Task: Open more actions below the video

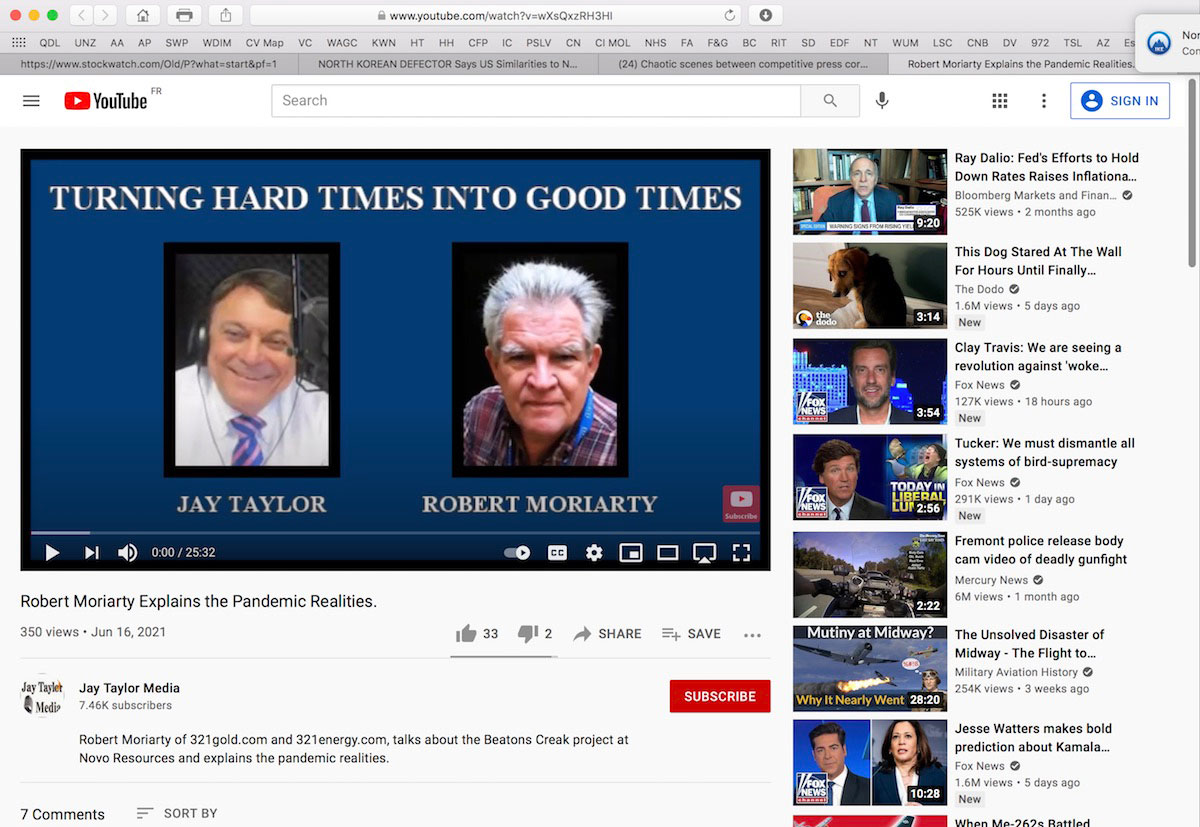Action: pyautogui.click(x=753, y=634)
